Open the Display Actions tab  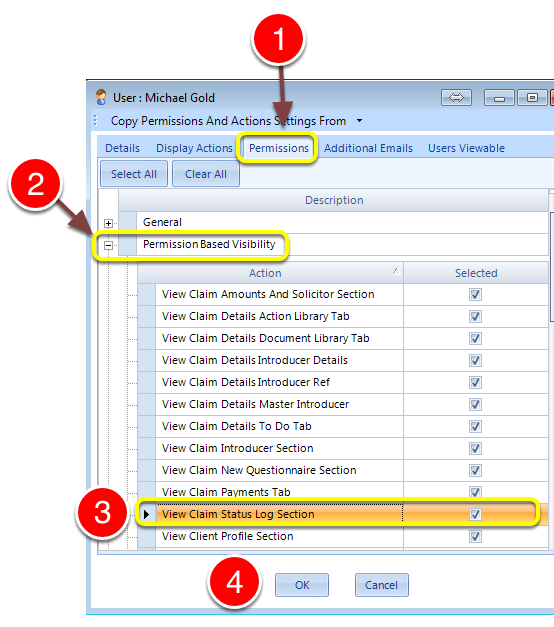[194, 148]
